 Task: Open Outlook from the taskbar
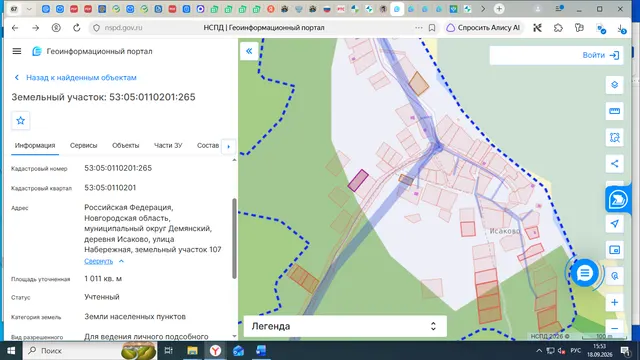[238, 351]
